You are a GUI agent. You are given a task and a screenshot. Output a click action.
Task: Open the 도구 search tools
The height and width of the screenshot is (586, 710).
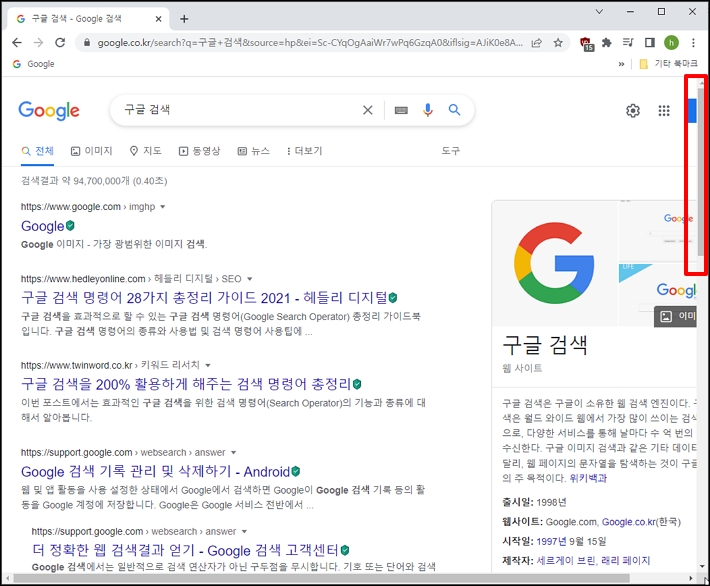pos(451,151)
